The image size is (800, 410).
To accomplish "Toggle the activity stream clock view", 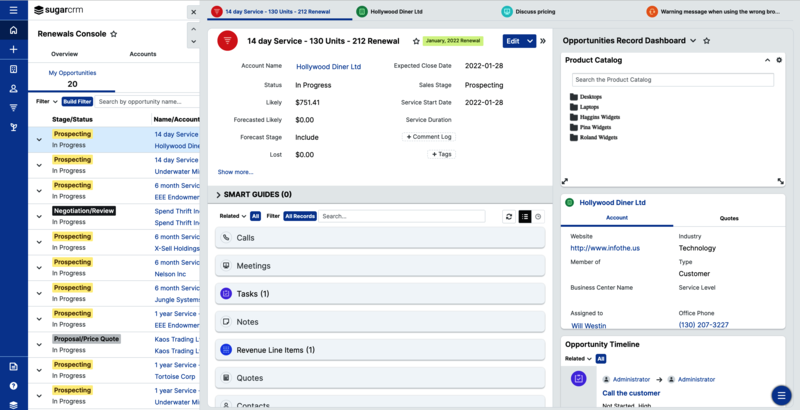I will click(x=538, y=216).
